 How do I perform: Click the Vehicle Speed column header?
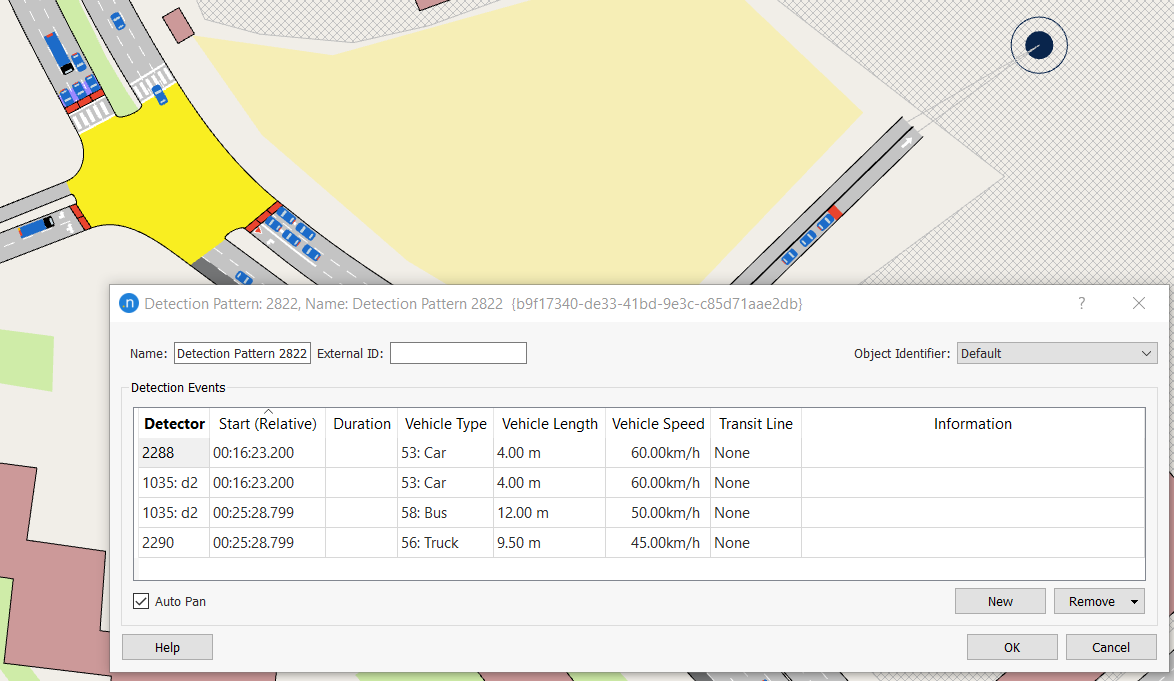pos(657,423)
